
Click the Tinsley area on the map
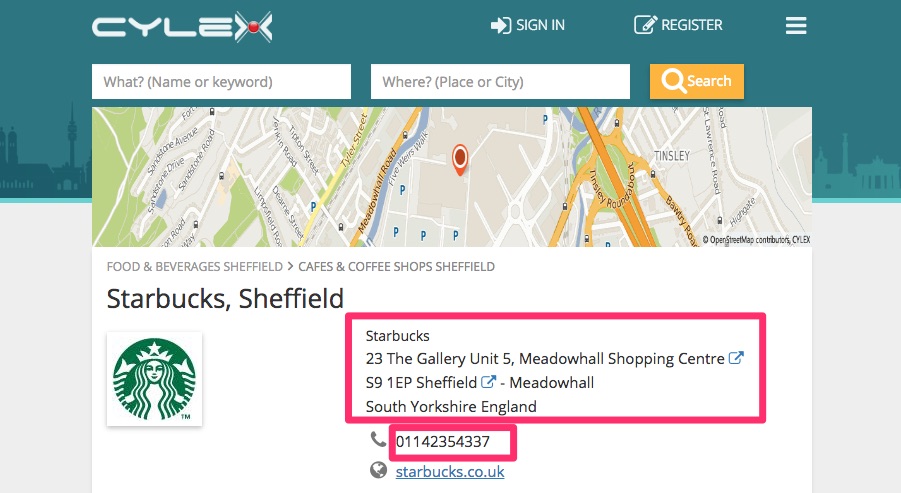click(672, 156)
